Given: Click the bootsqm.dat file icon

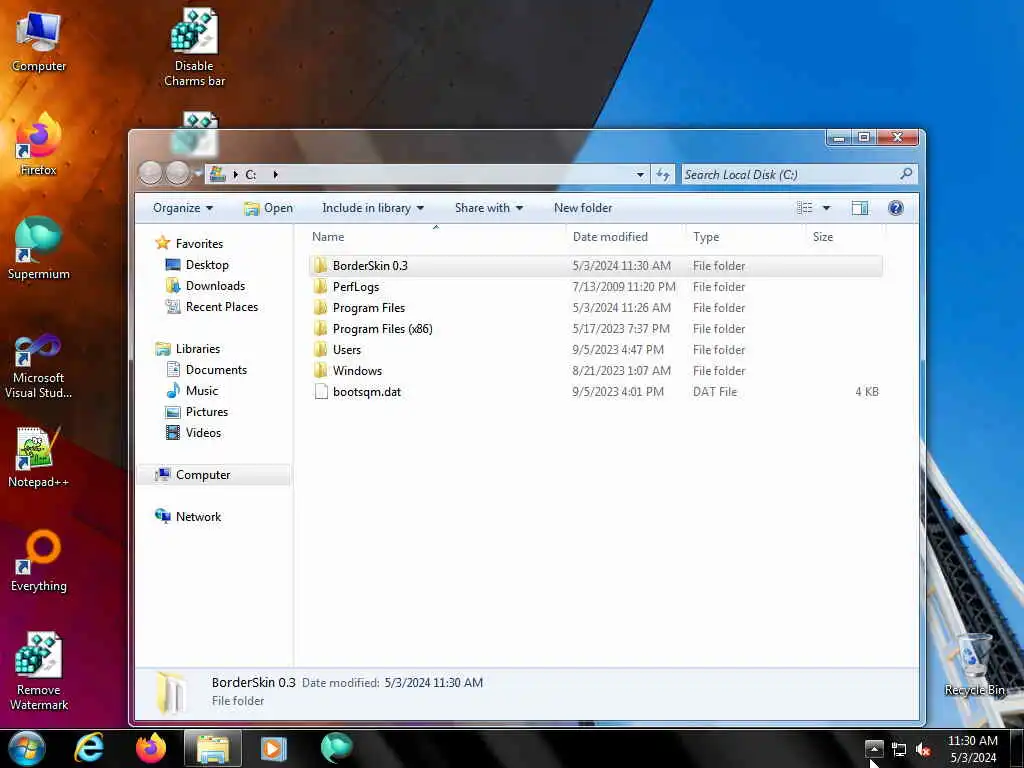Looking at the screenshot, I should (321, 391).
